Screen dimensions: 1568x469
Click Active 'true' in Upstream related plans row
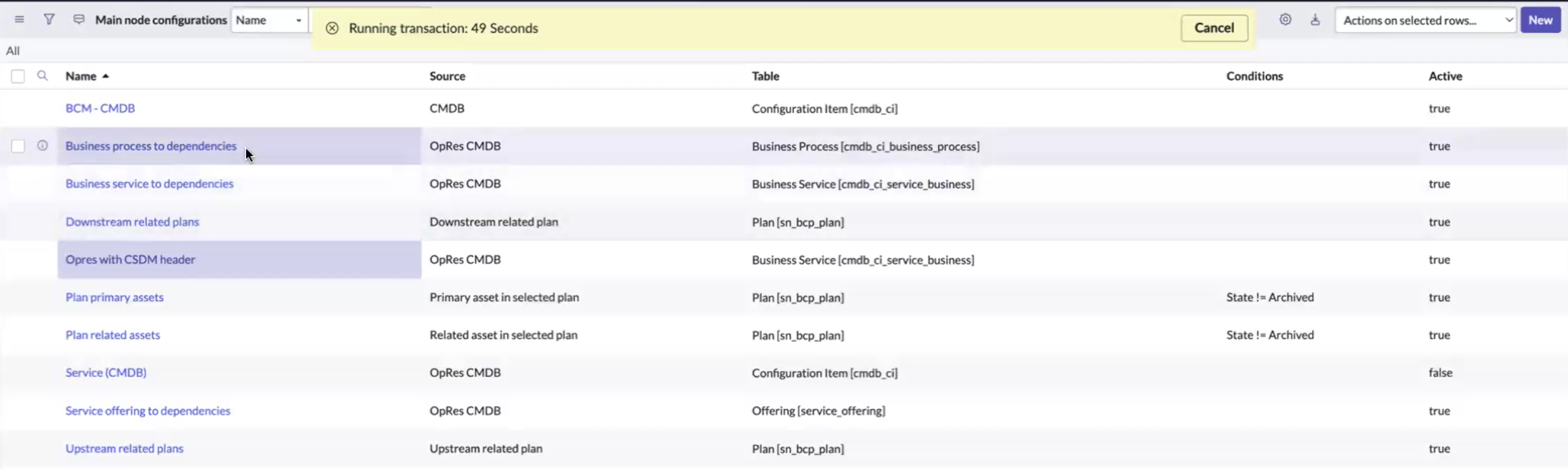1439,448
